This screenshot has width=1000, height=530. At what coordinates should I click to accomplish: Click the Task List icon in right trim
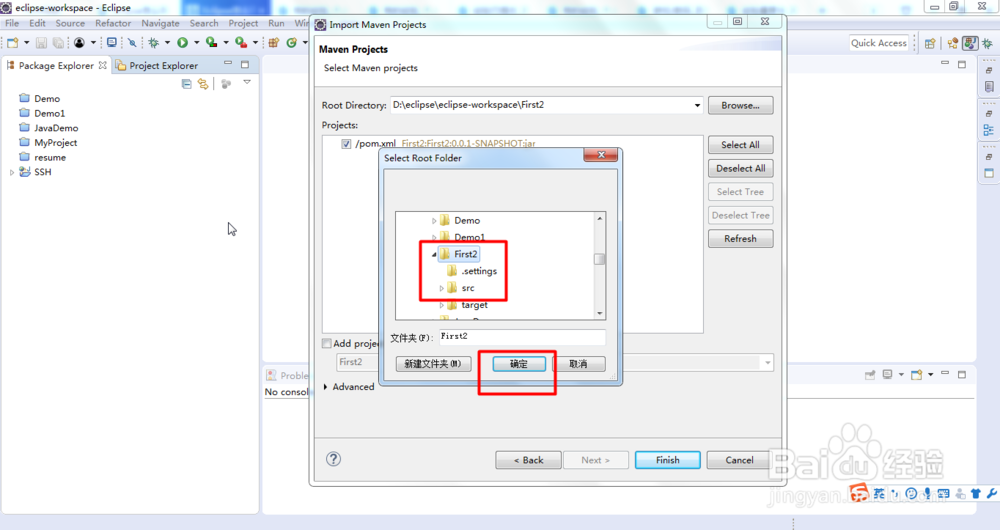pyautogui.click(x=989, y=87)
